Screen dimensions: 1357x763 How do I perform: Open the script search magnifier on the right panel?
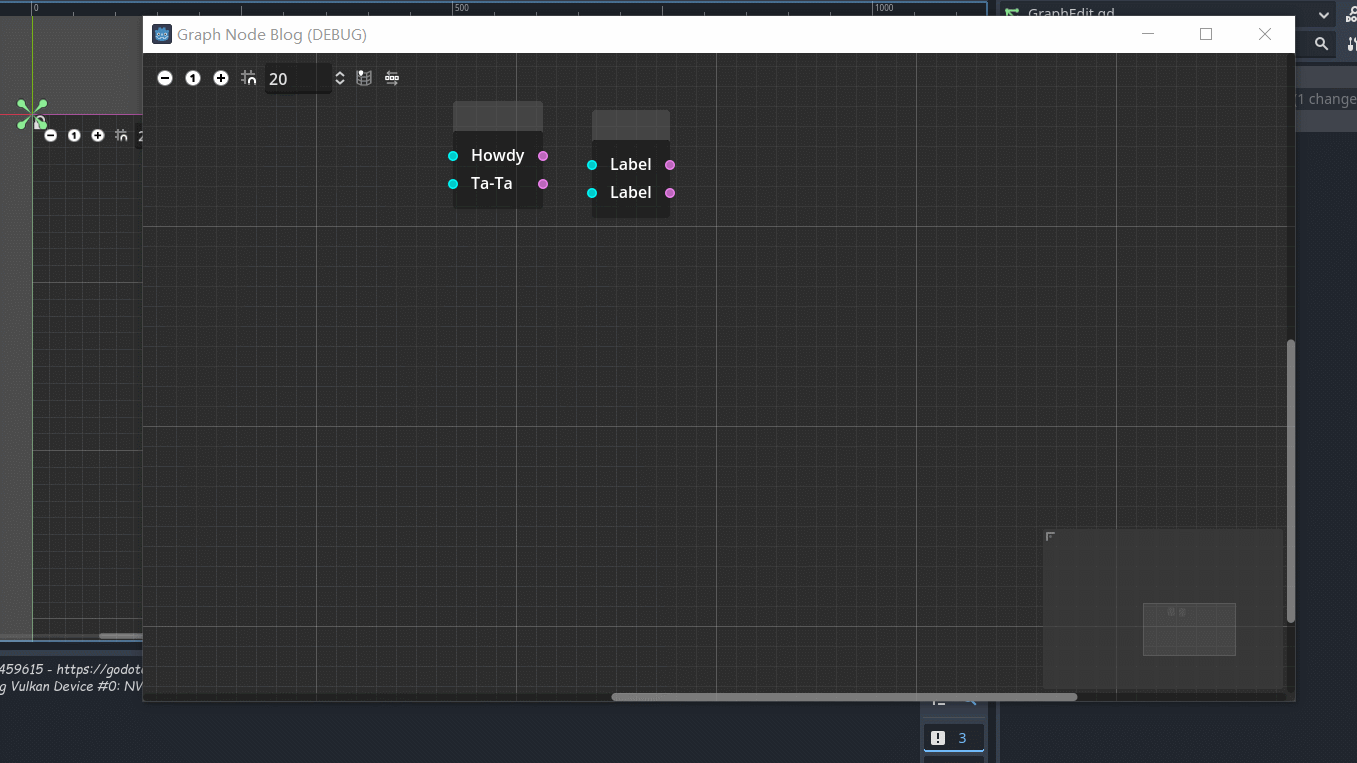[1319, 44]
